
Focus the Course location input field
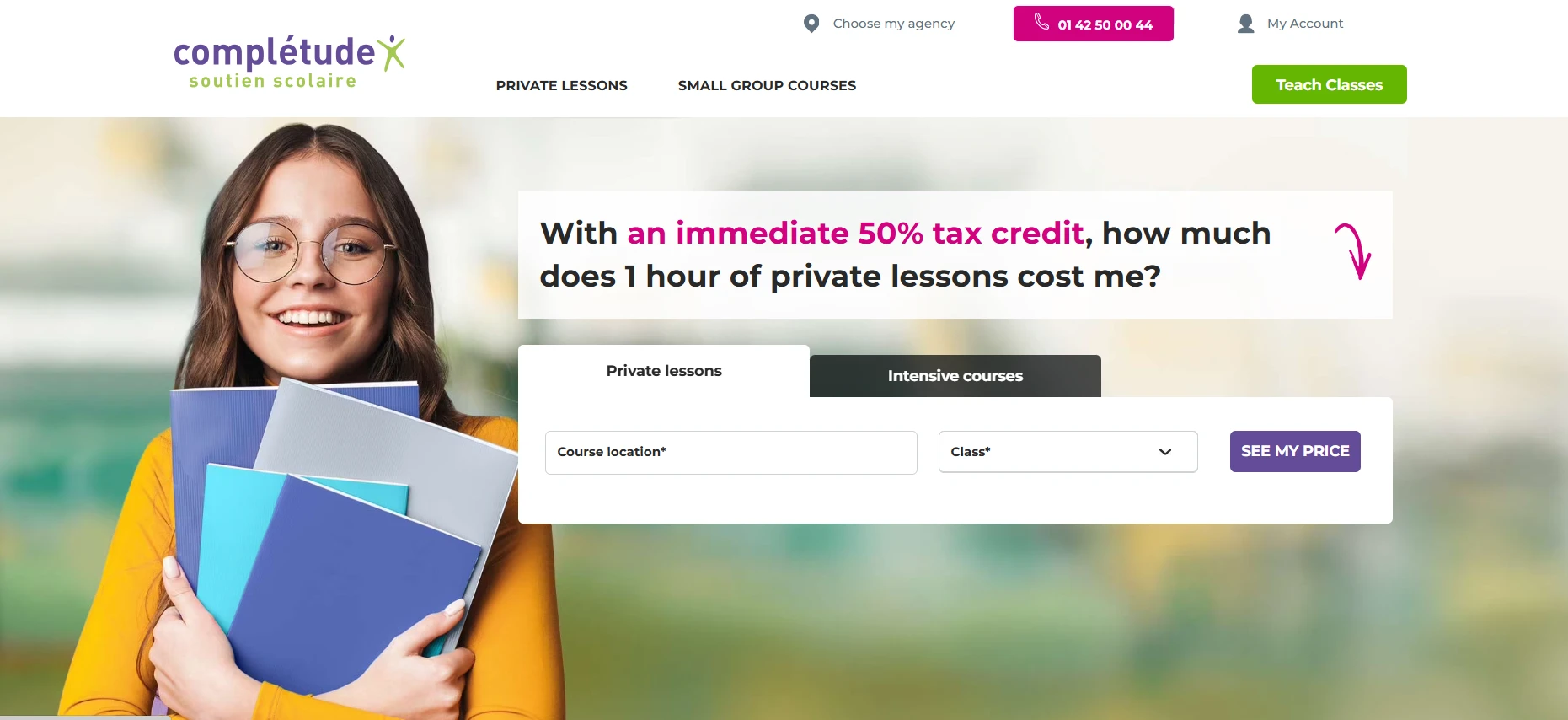pyautogui.click(x=730, y=453)
